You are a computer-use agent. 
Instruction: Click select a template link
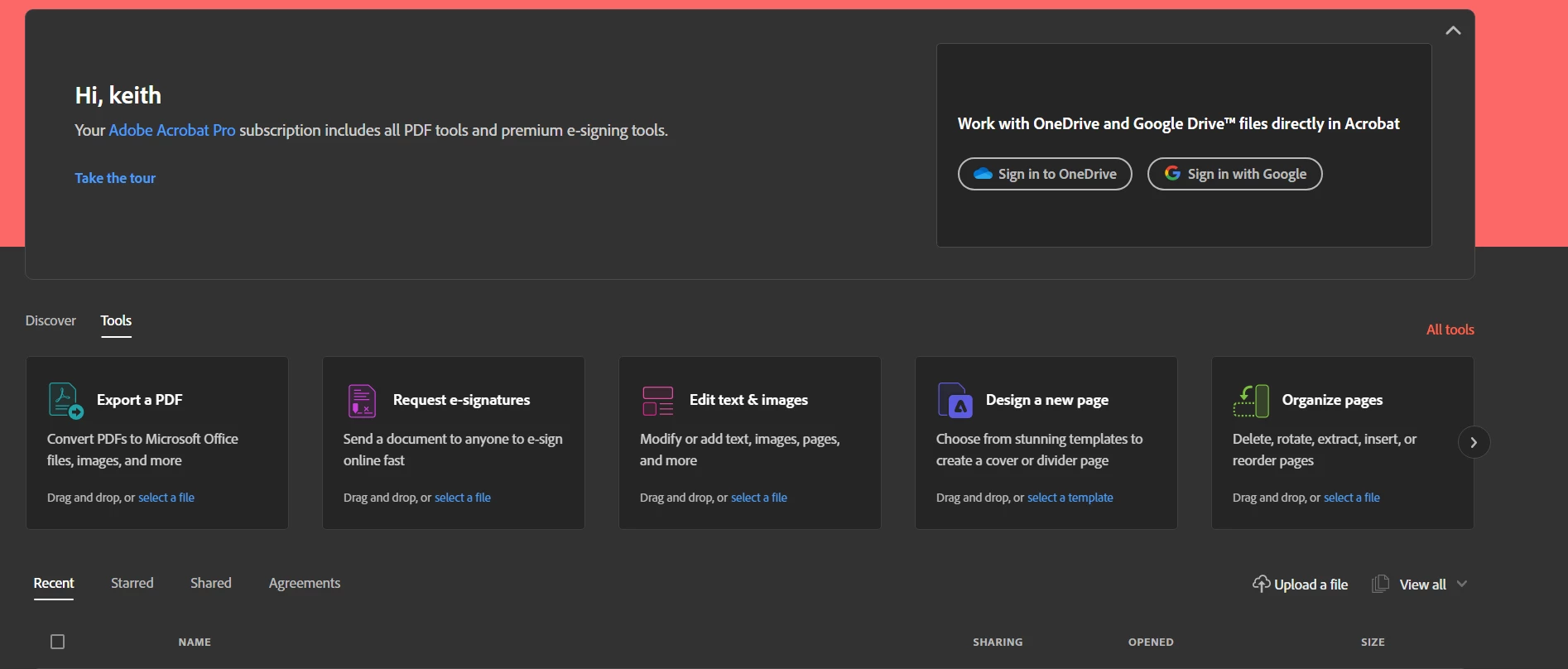click(x=1070, y=498)
